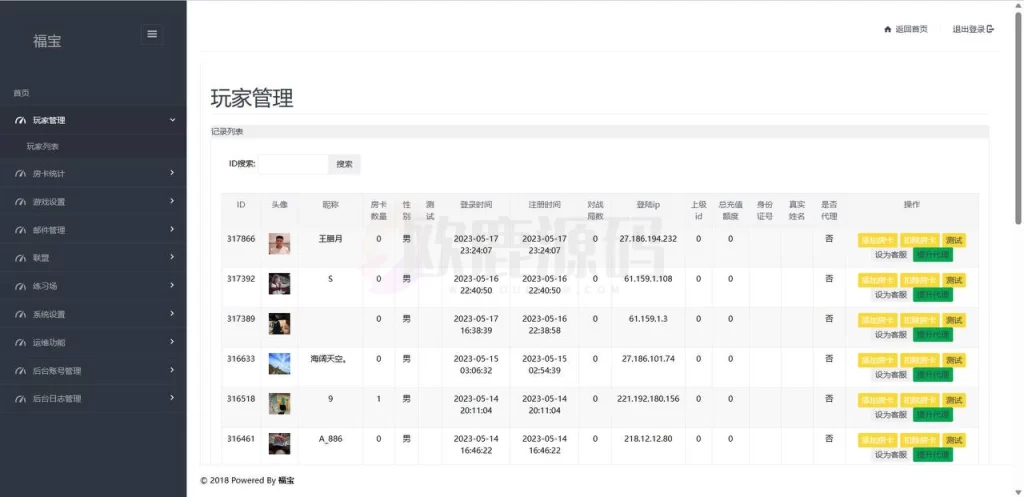Viewport: 1024px width, 497px height.
Task: Click the avatar of player 王丽月
Action: [x=280, y=244]
